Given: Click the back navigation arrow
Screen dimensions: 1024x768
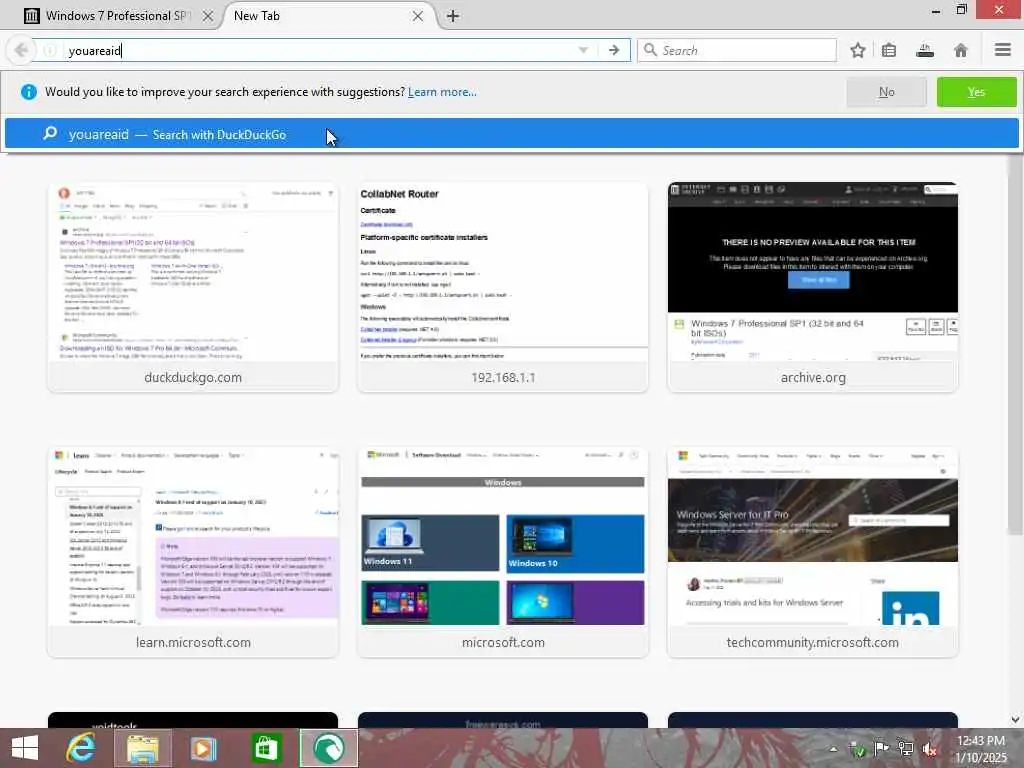Looking at the screenshot, I should 21,50.
